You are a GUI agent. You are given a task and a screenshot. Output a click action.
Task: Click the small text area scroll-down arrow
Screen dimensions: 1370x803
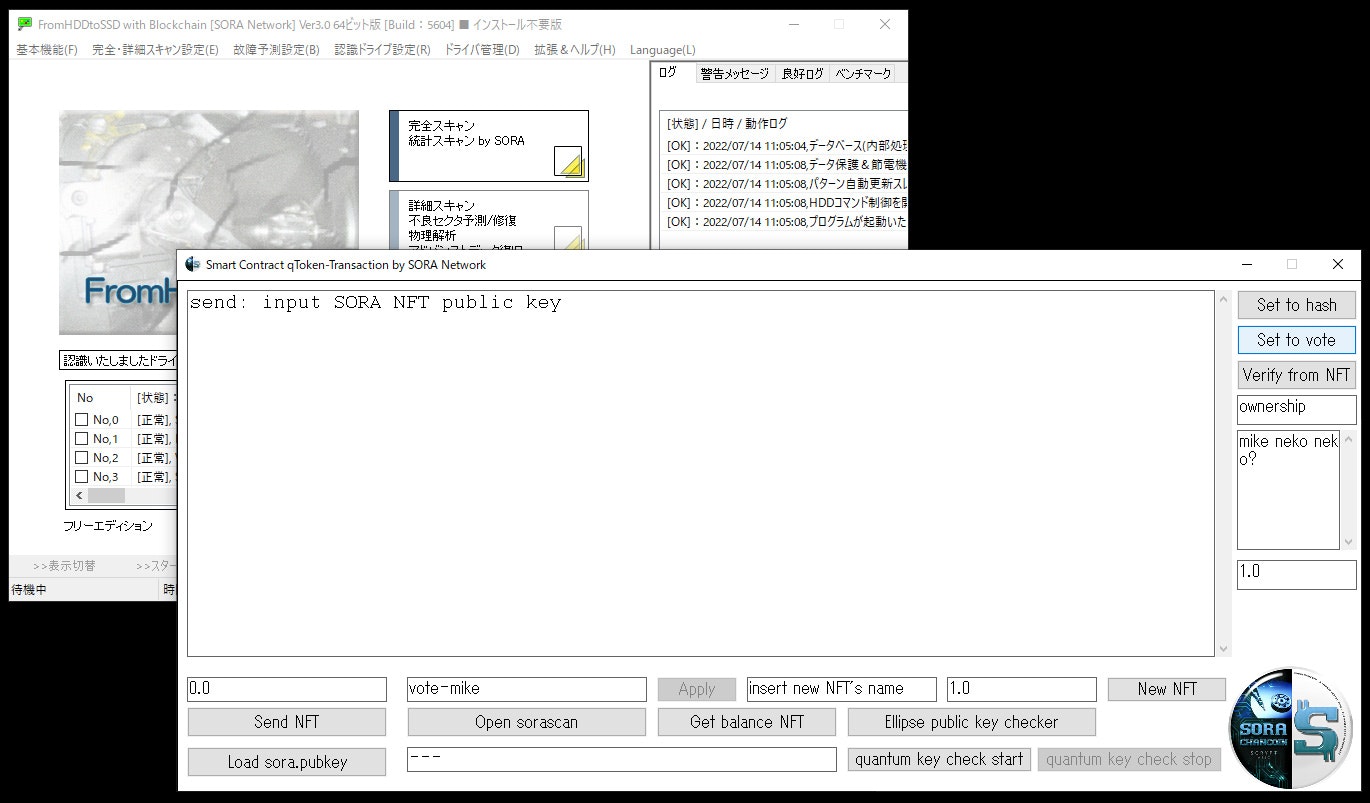pyautogui.click(x=1348, y=541)
